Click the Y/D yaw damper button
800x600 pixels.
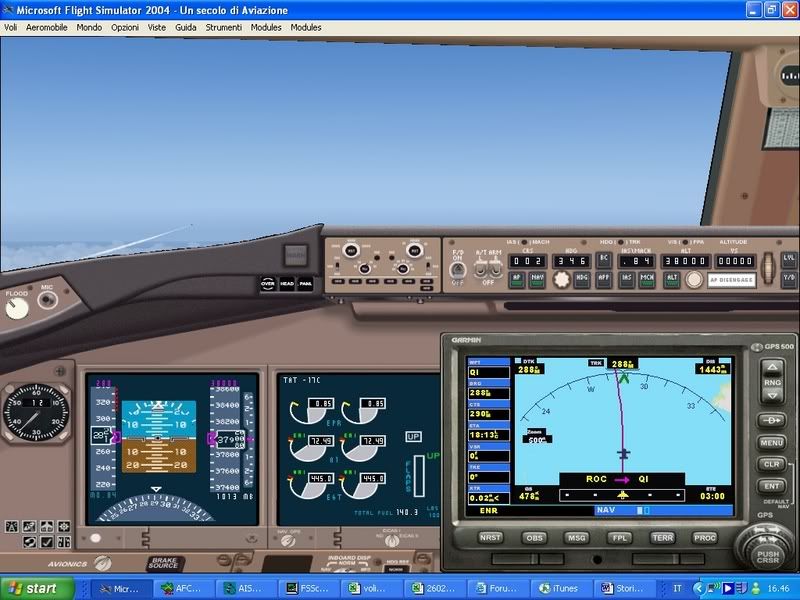click(789, 278)
